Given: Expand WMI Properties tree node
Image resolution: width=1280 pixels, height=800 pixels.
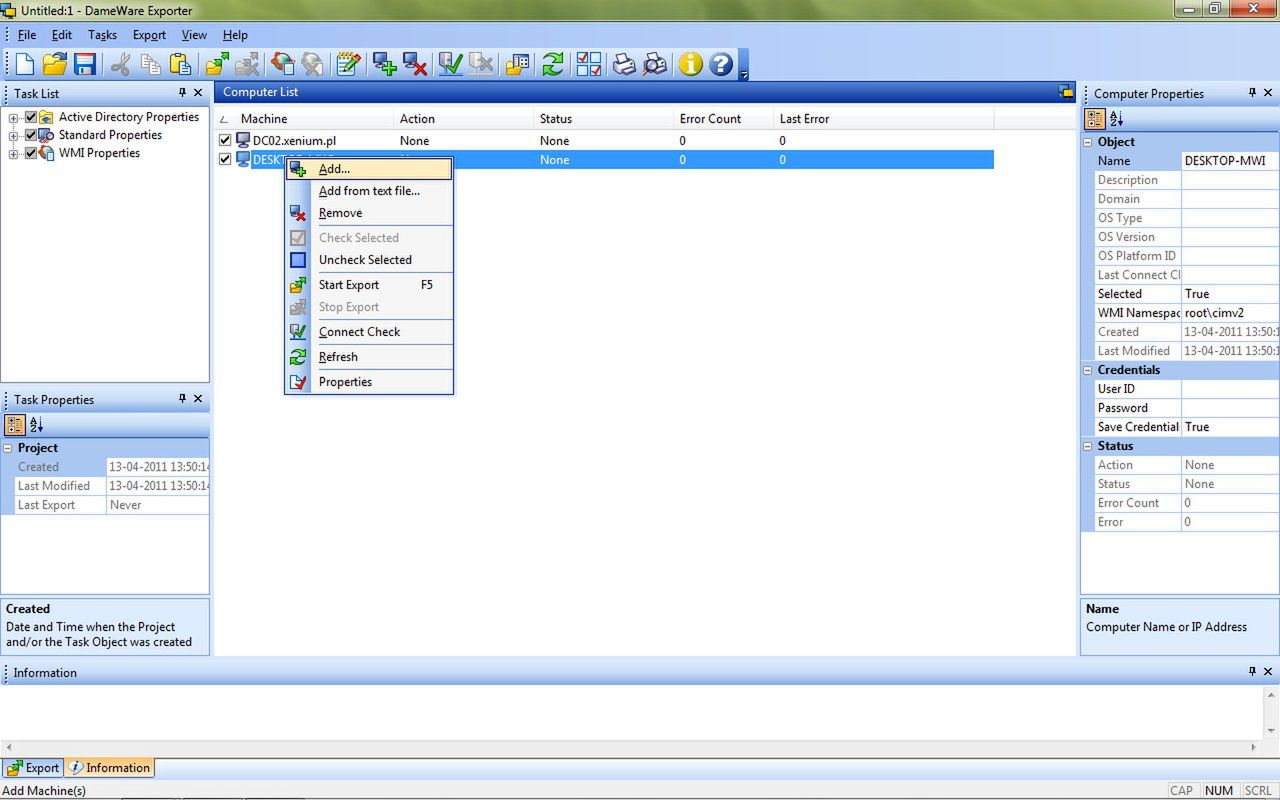Looking at the screenshot, I should [14, 154].
